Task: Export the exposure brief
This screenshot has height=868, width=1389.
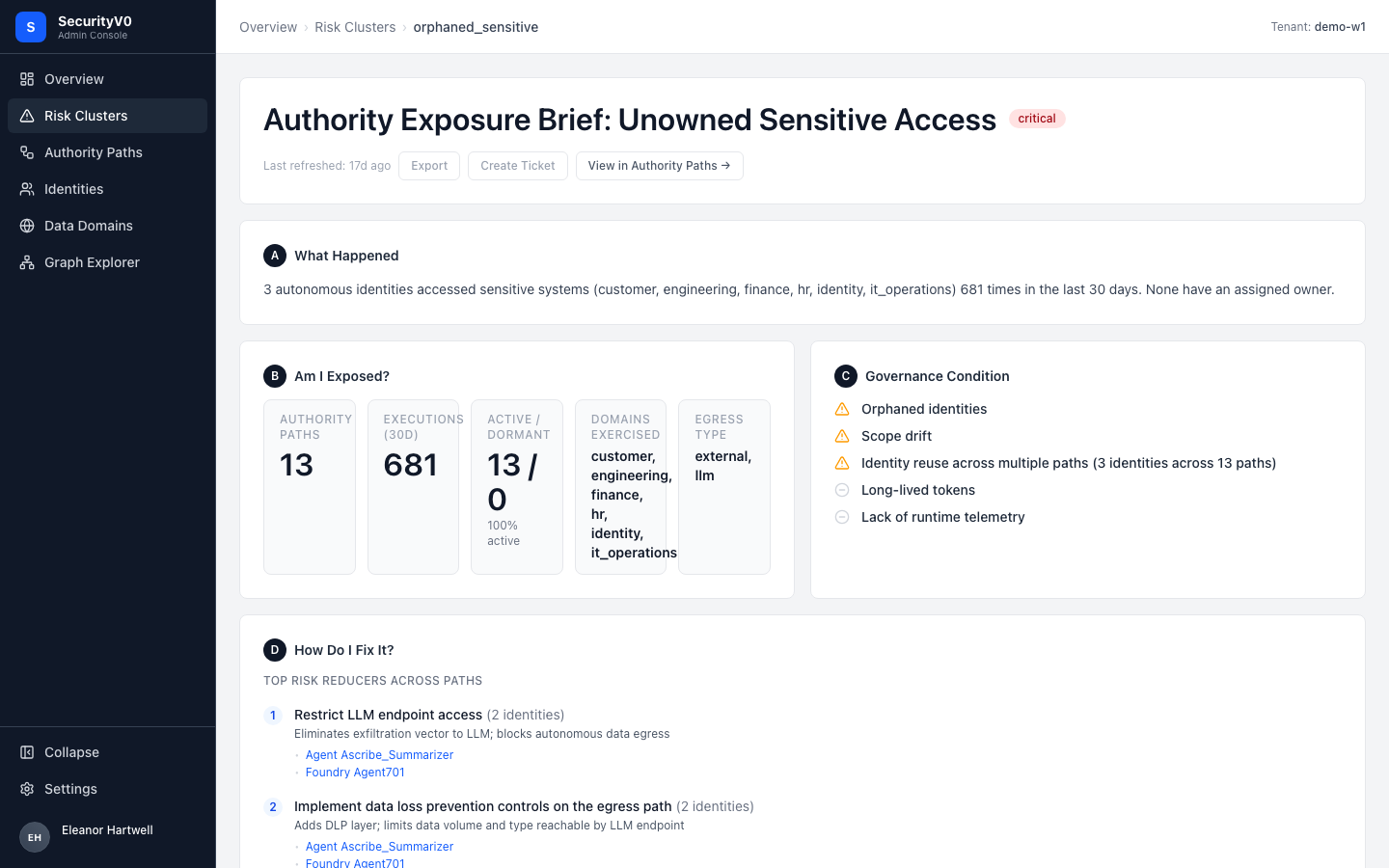Action: (x=429, y=166)
